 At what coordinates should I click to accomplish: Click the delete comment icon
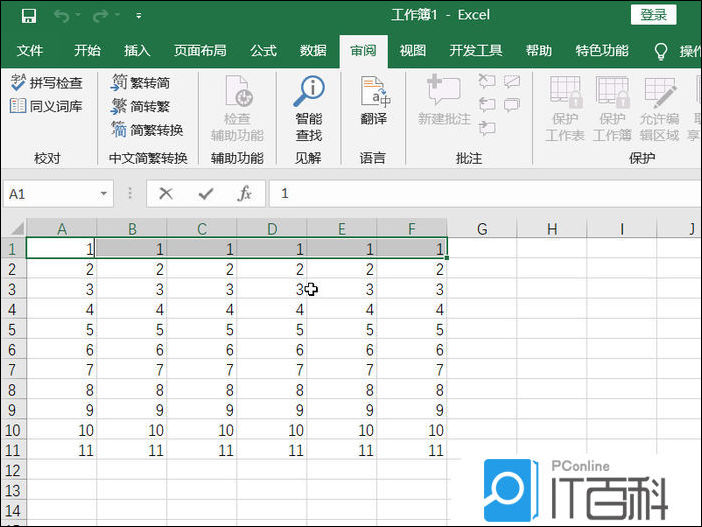(487, 81)
